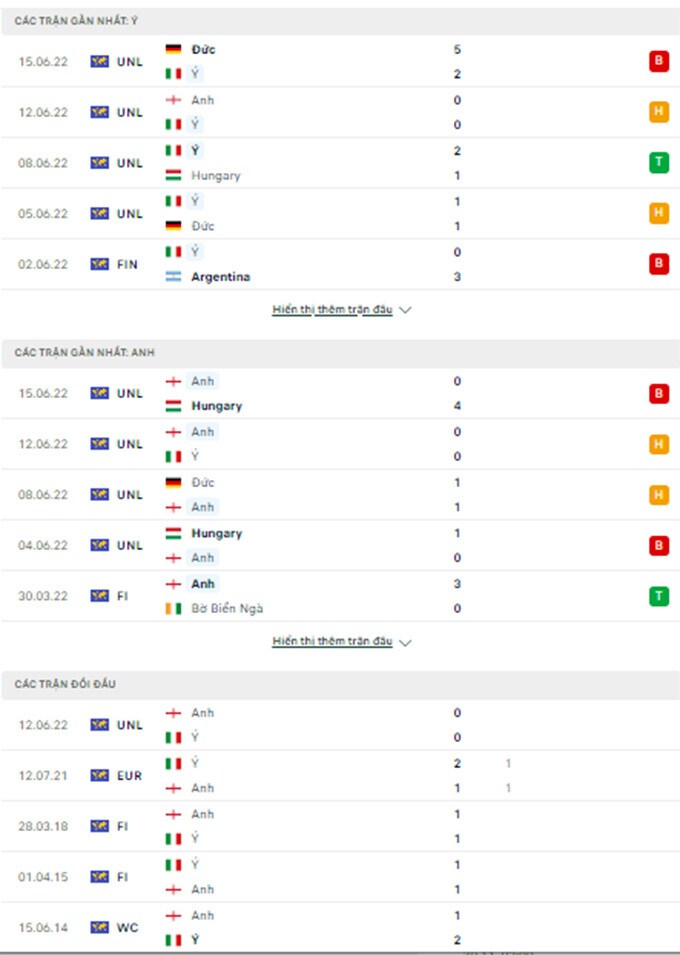Click the green T badge for Ý vs Hungary

click(x=658, y=163)
